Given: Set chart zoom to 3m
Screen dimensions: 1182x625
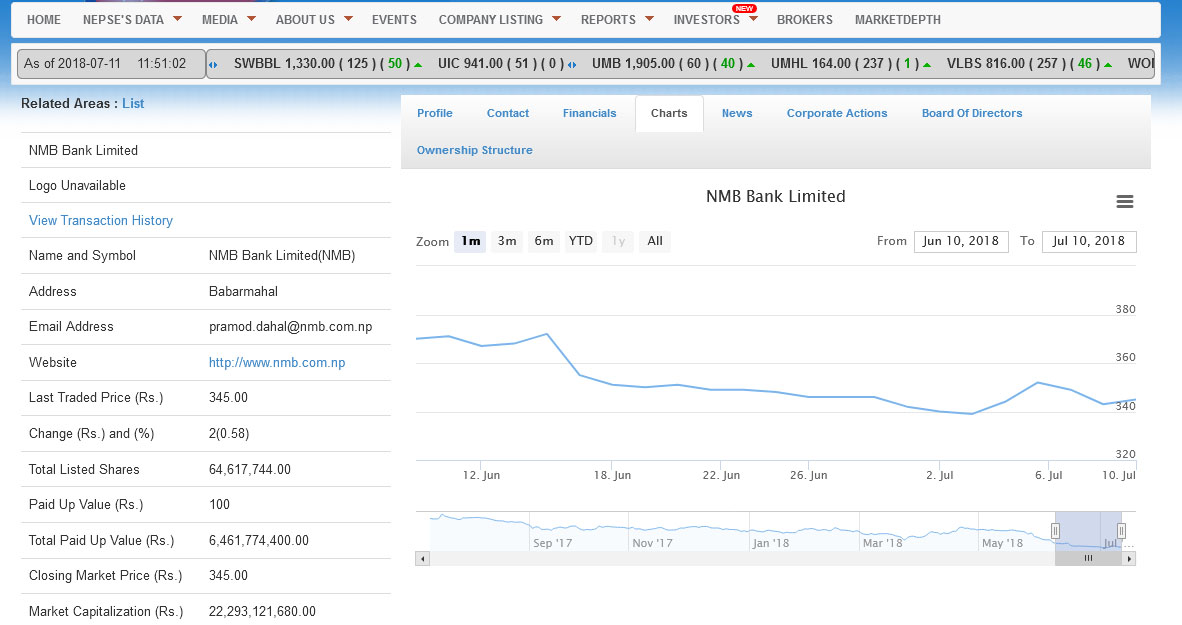Looking at the screenshot, I should pos(507,241).
